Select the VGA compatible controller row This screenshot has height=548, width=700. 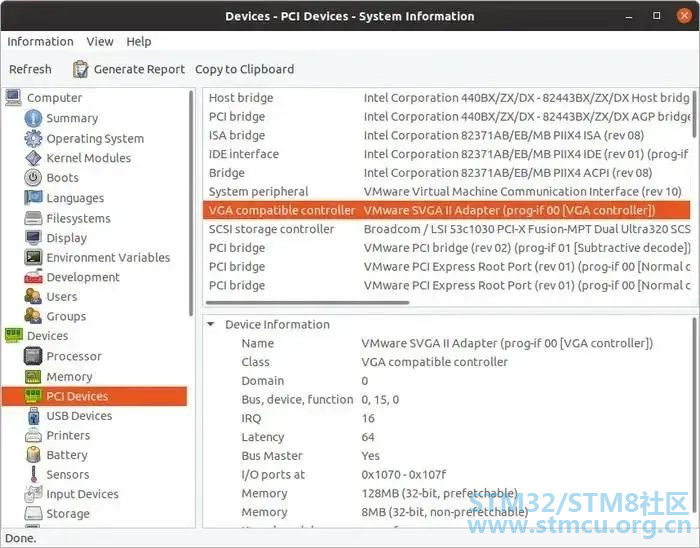447,210
